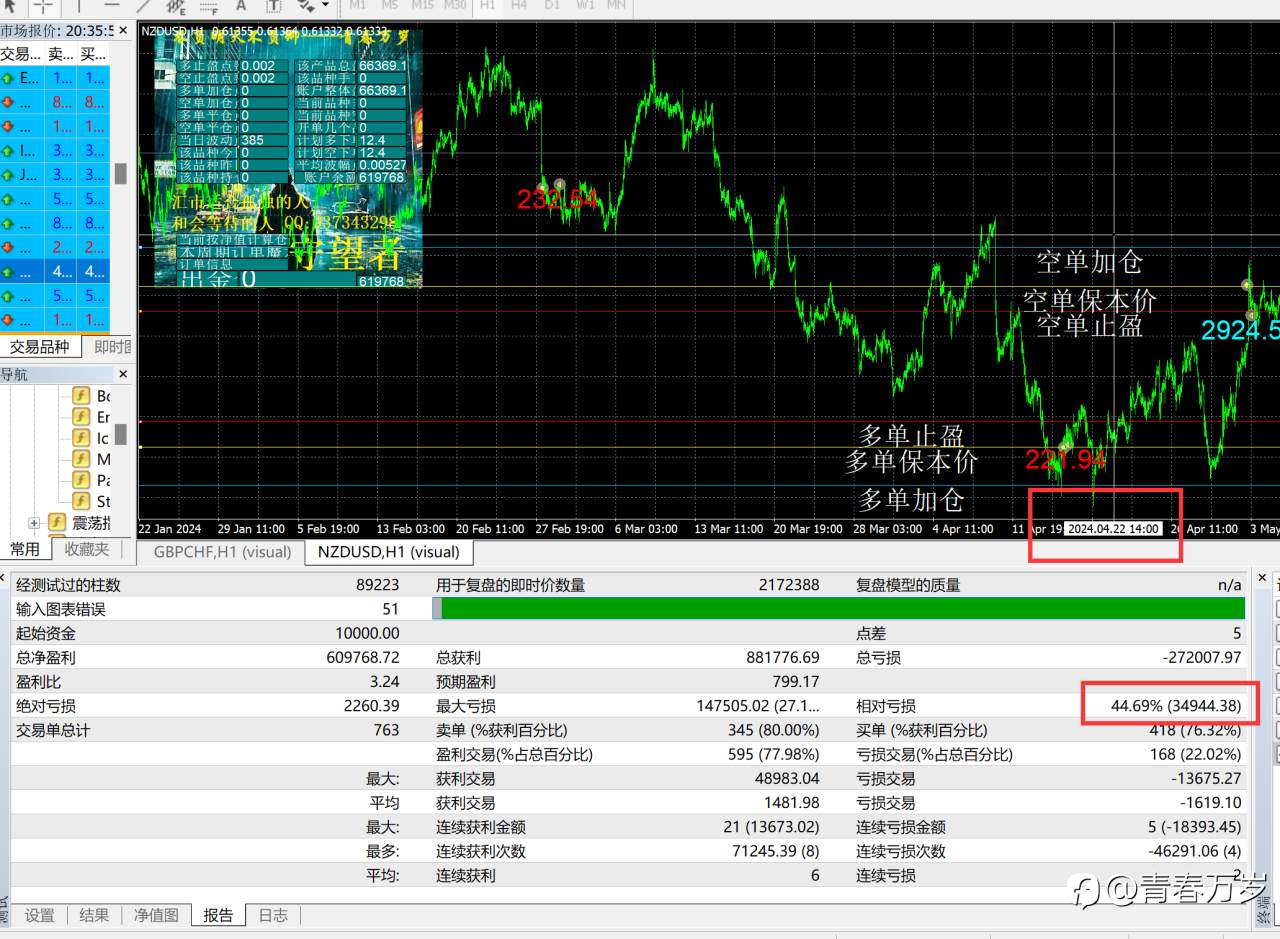
Task: Switch chart timeframe to MN
Action: coord(617,5)
